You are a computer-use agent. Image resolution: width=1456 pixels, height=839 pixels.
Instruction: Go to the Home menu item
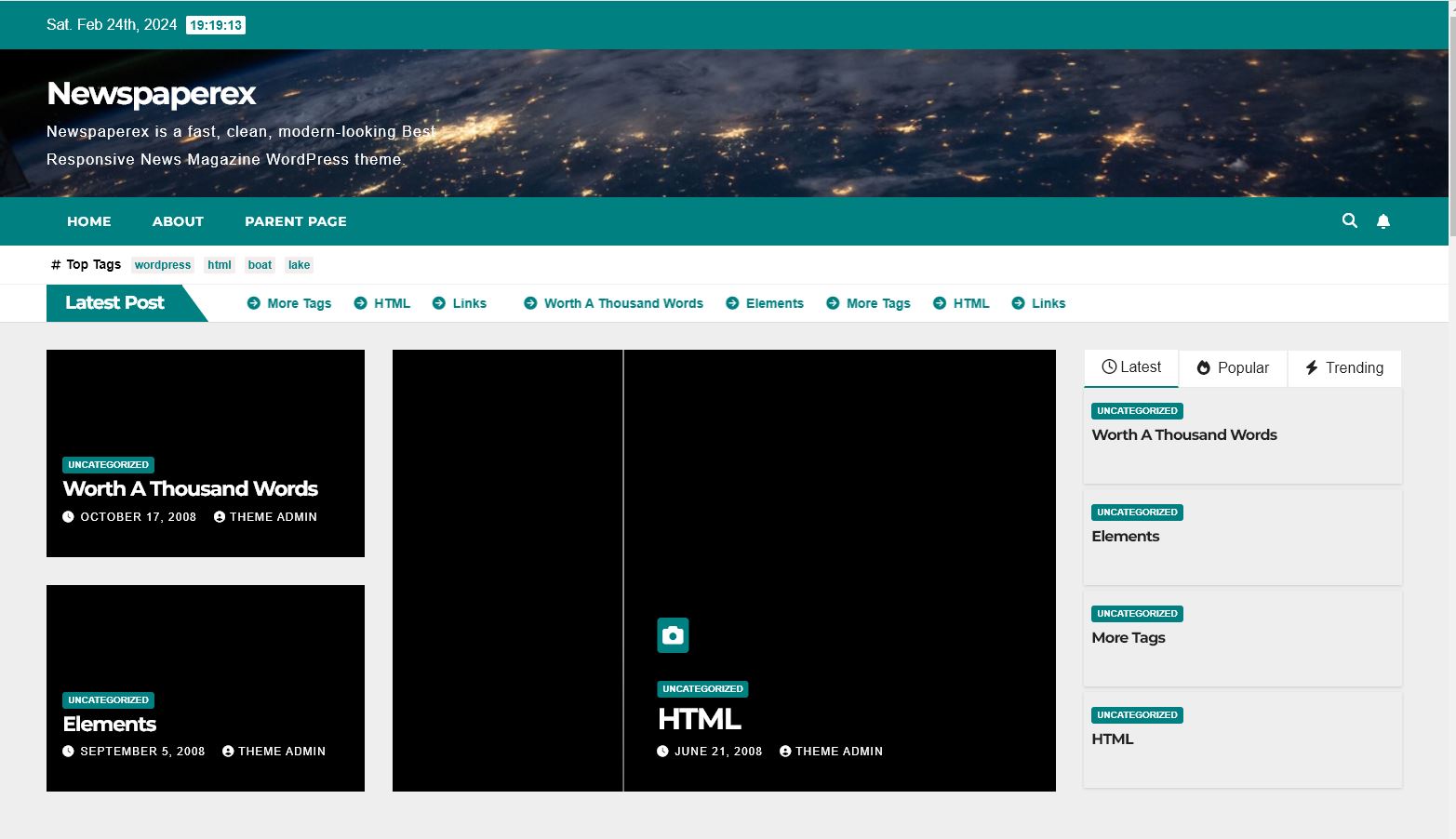coord(89,221)
